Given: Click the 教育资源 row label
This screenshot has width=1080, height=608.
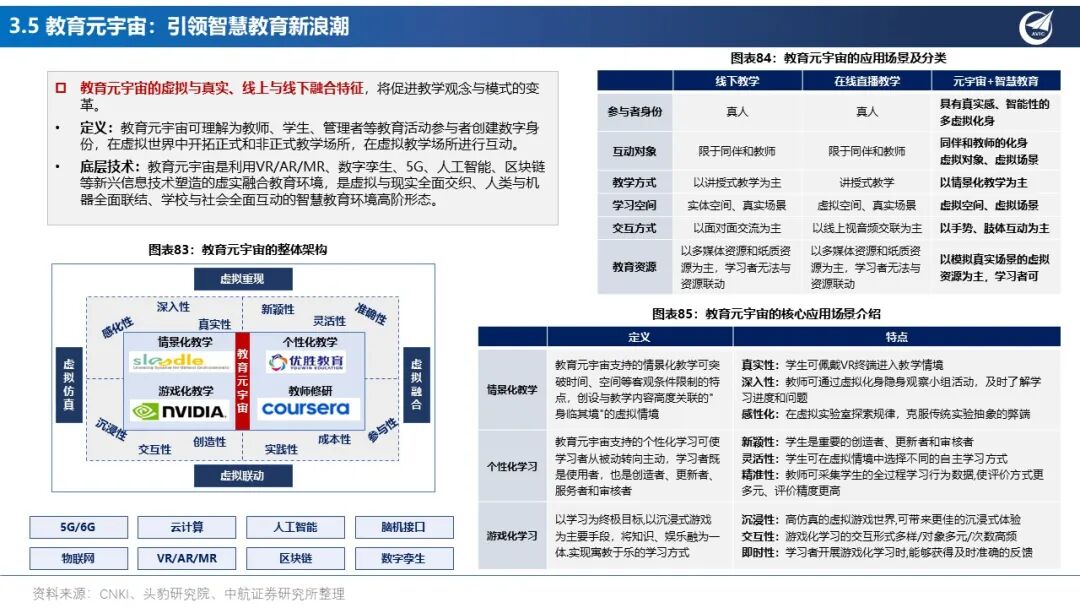Looking at the screenshot, I should point(634,266).
